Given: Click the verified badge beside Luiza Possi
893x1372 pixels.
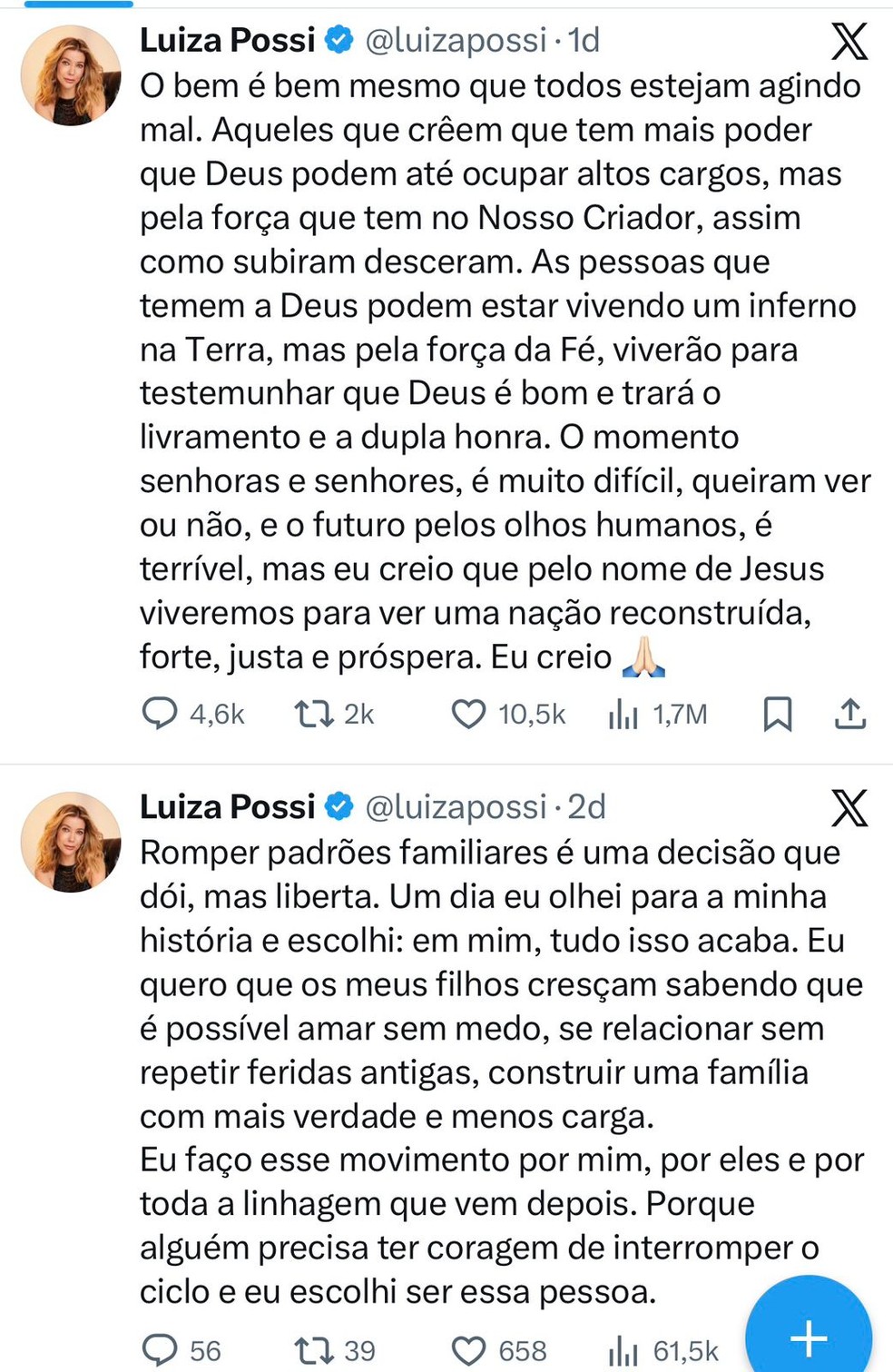Looking at the screenshot, I should [338, 39].
